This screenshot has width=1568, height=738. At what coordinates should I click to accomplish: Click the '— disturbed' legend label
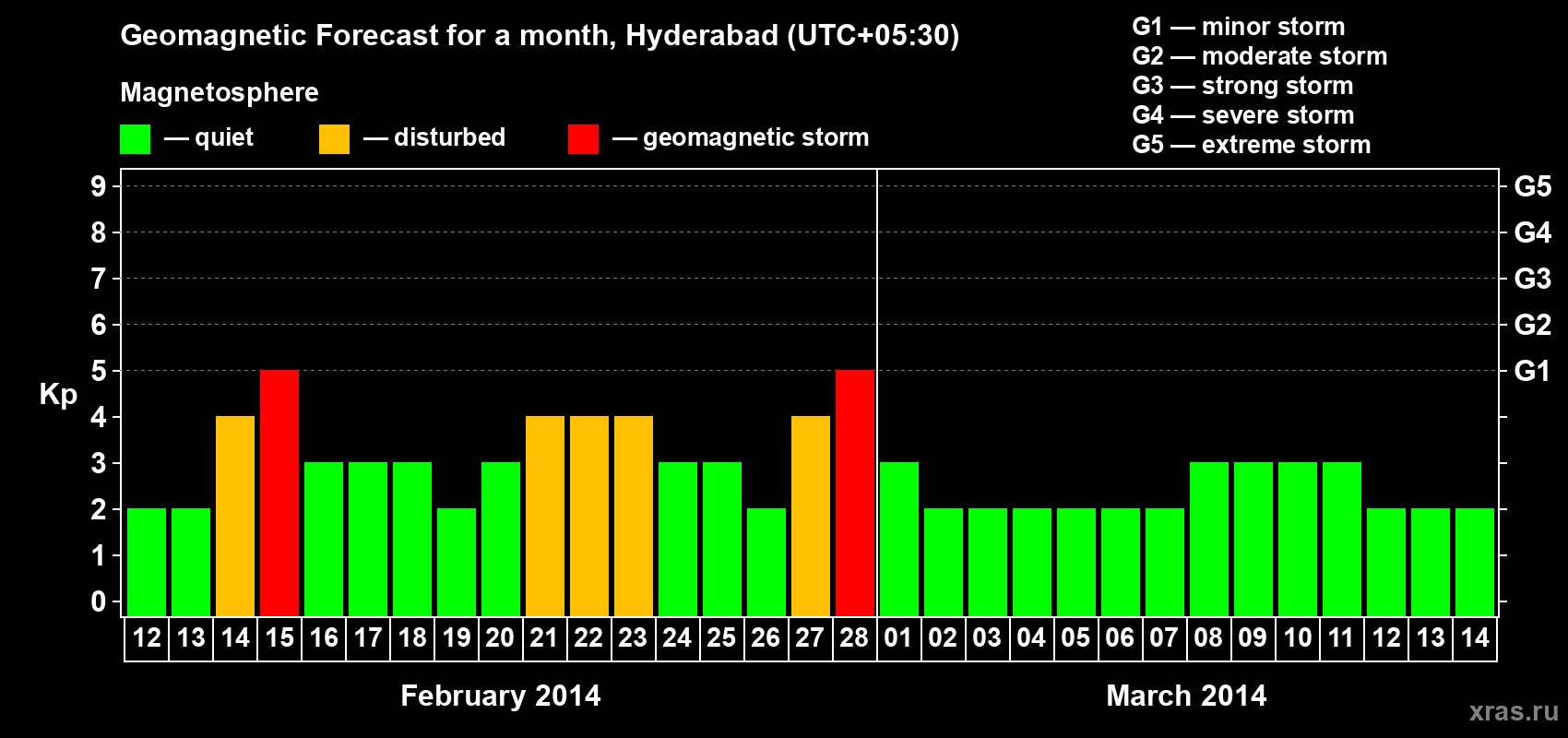click(434, 138)
